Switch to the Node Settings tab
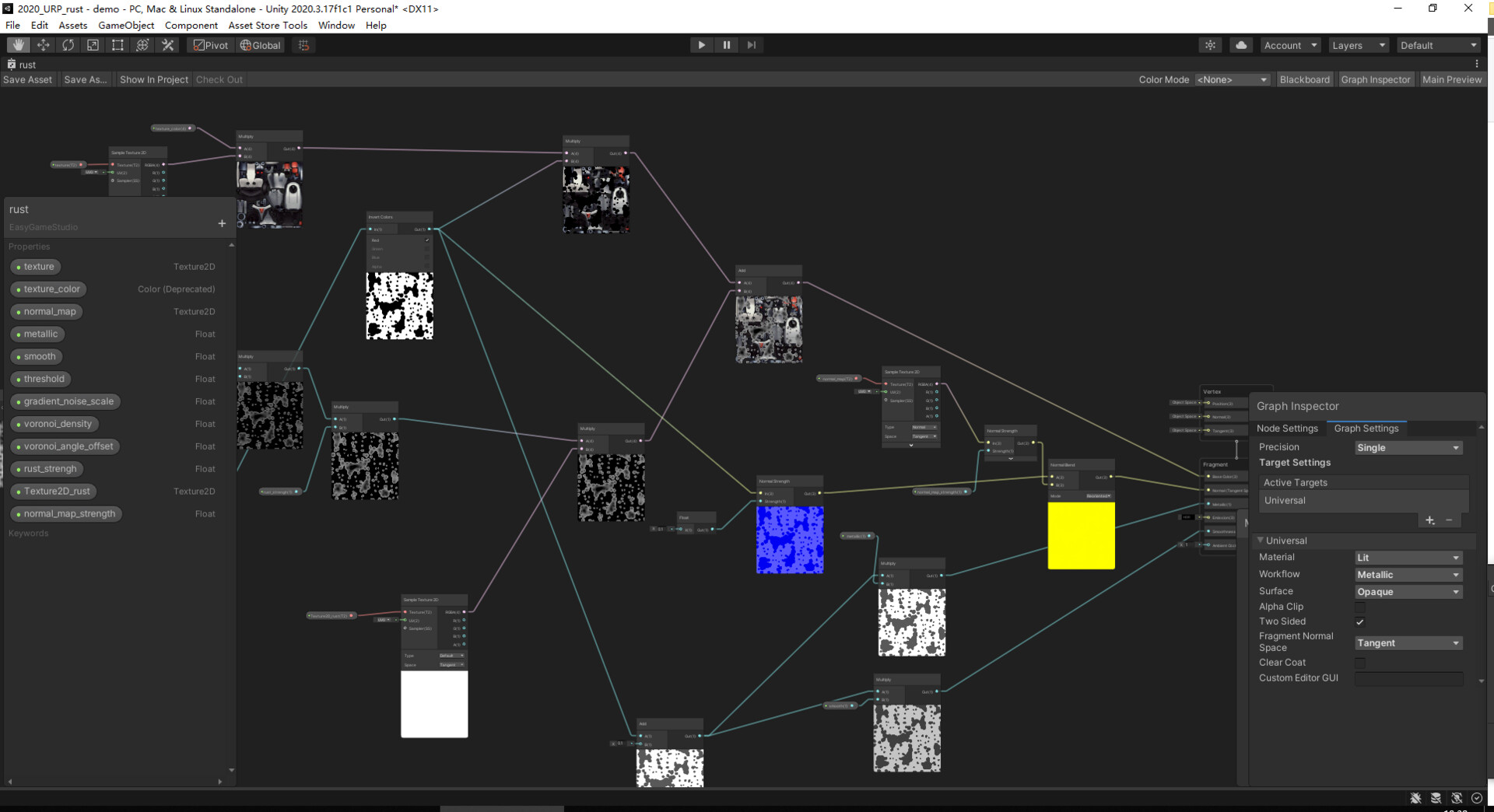 point(1287,428)
